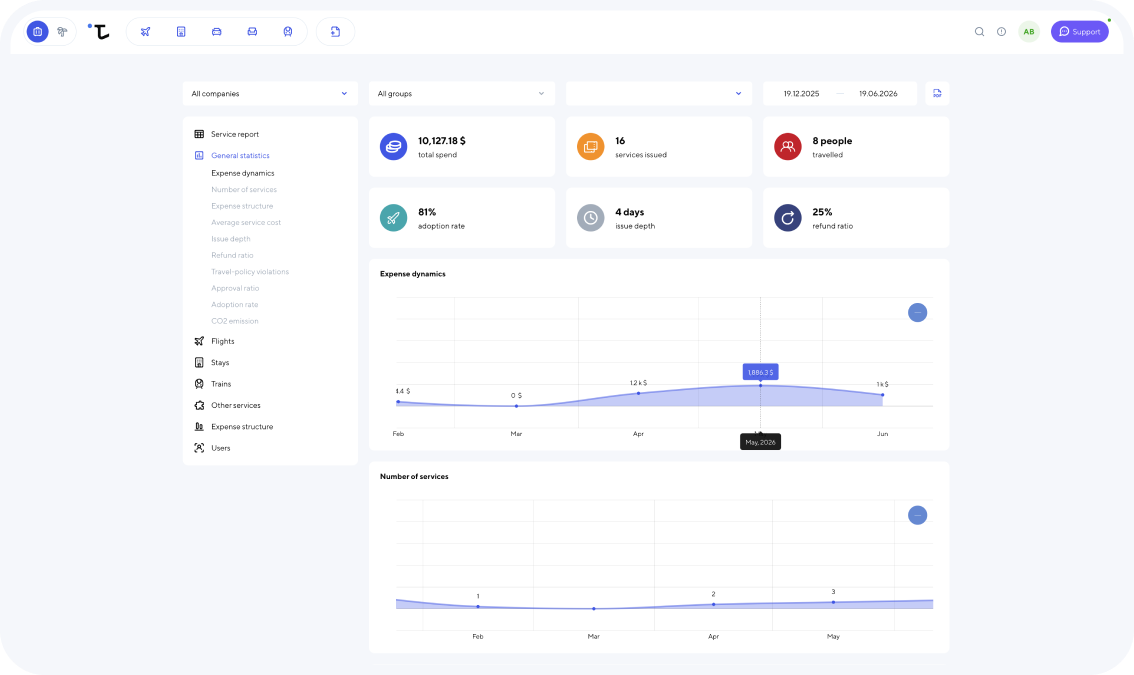
Task: Go to Travel-policy violations link
Action: 250,271
